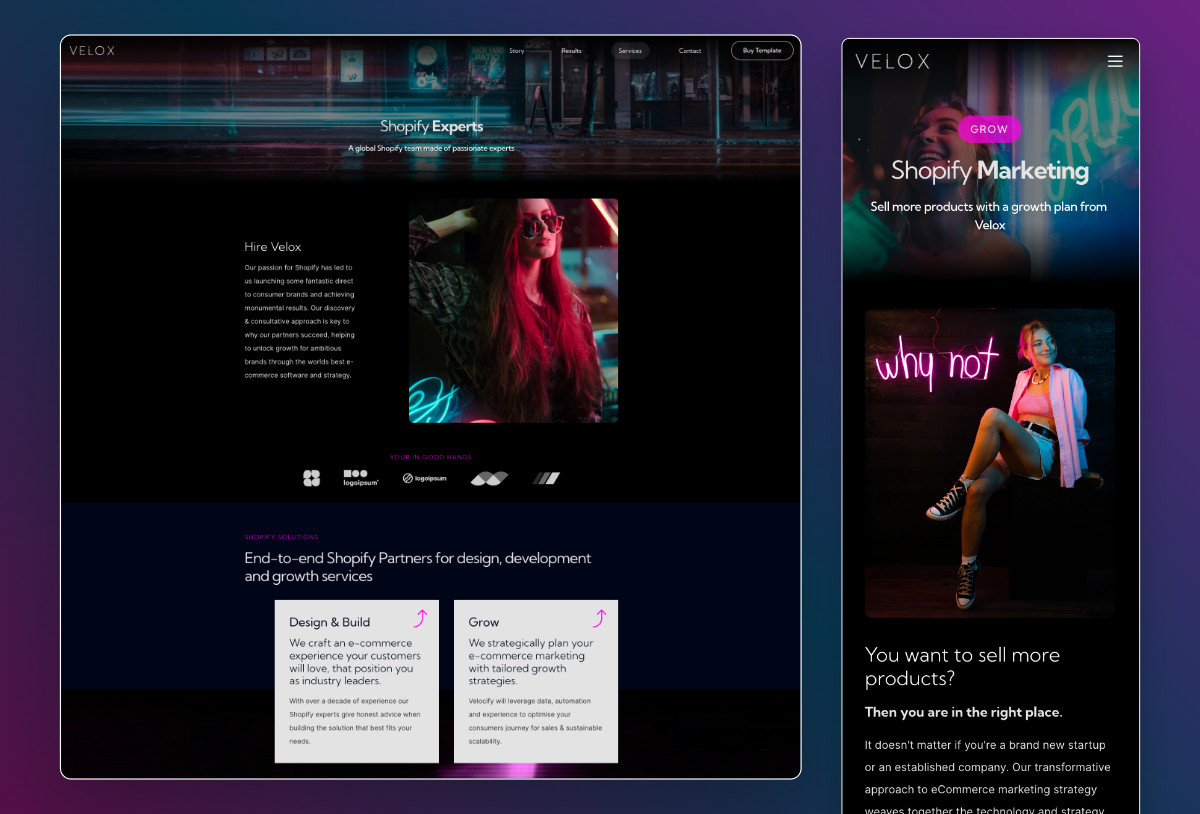Click 'Then you are in the right place.' text
The width and height of the screenshot is (1200, 814).
963,713
